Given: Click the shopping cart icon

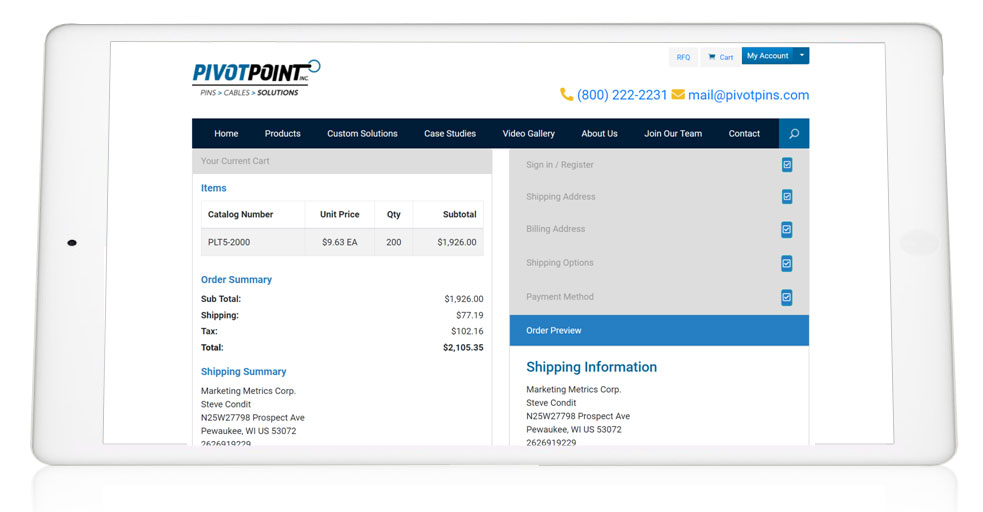Looking at the screenshot, I should (712, 57).
